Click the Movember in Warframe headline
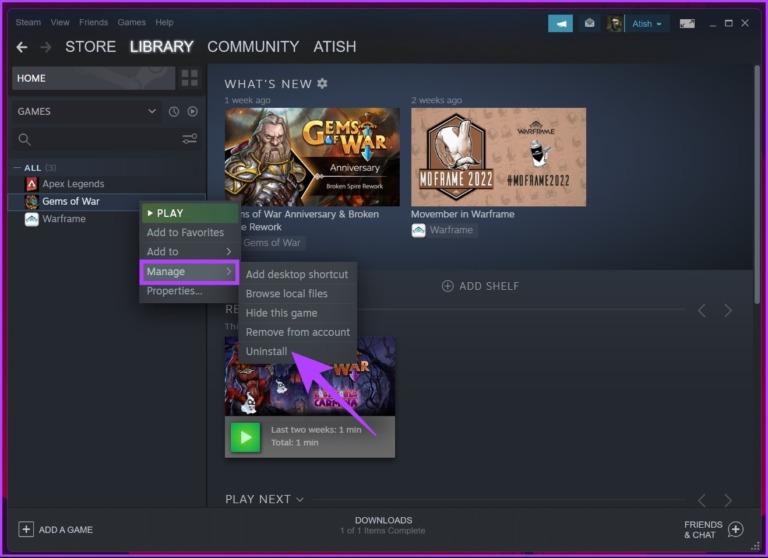This screenshot has height=558, width=768. click(x=462, y=214)
